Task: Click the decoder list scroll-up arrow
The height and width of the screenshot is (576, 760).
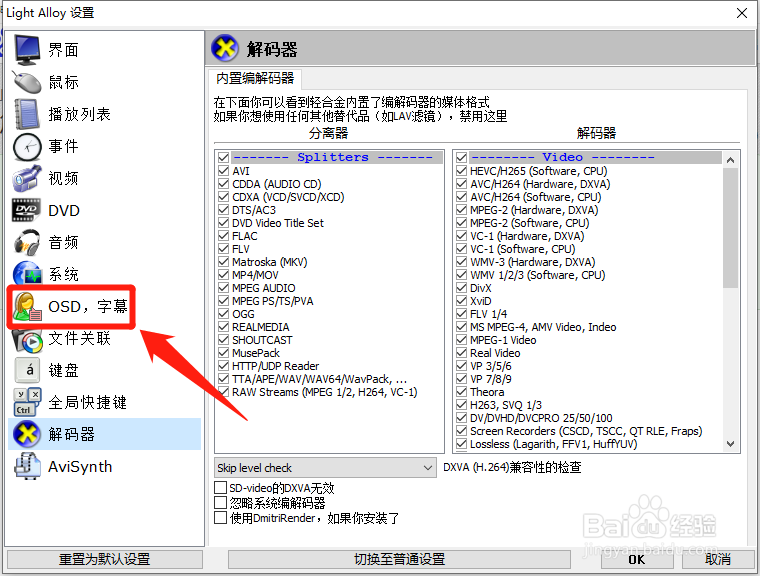Action: (x=730, y=160)
